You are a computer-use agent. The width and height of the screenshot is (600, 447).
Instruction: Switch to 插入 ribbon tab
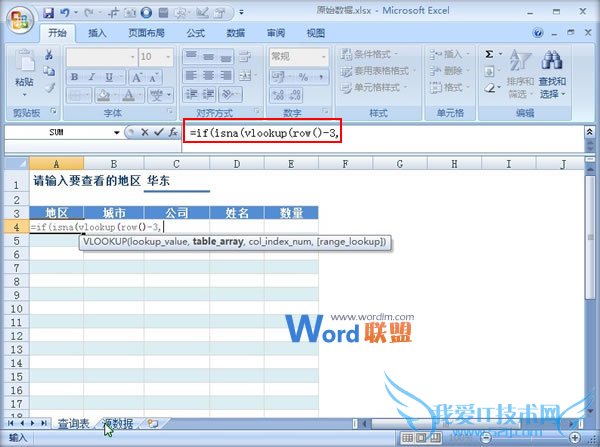point(97,33)
